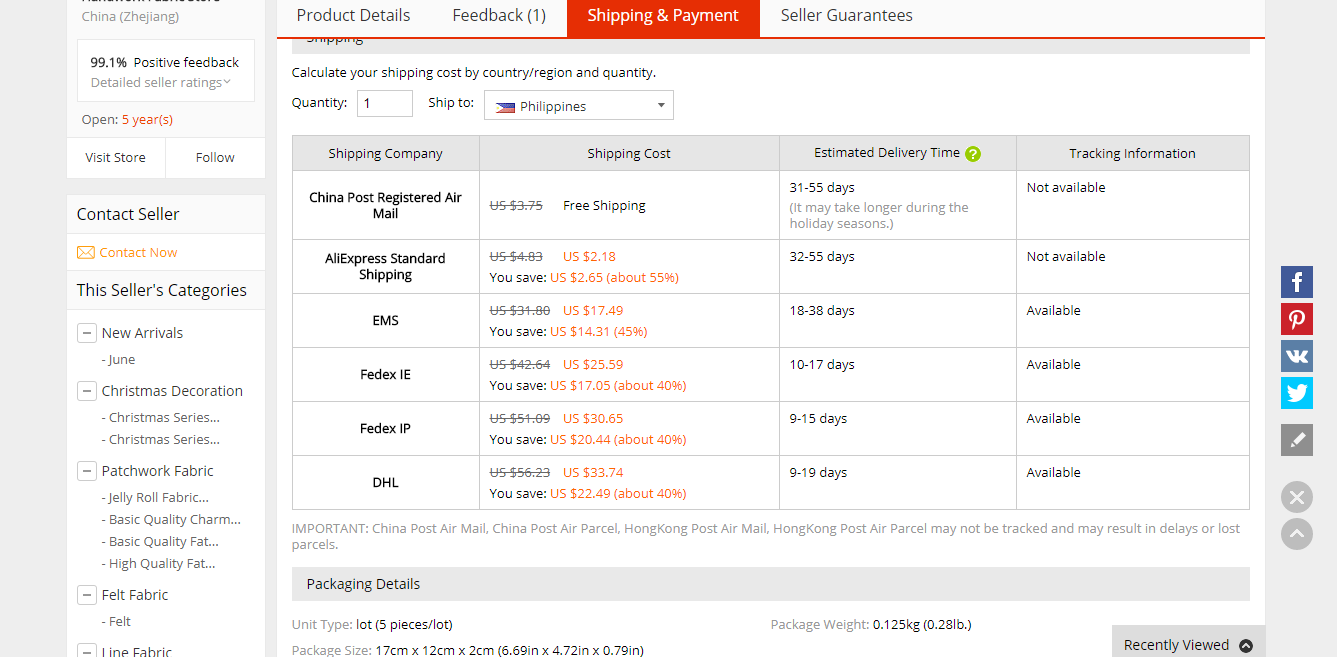Click the 10-17 days delivery estimate
Image resolution: width=1337 pixels, height=657 pixels.
(822, 365)
